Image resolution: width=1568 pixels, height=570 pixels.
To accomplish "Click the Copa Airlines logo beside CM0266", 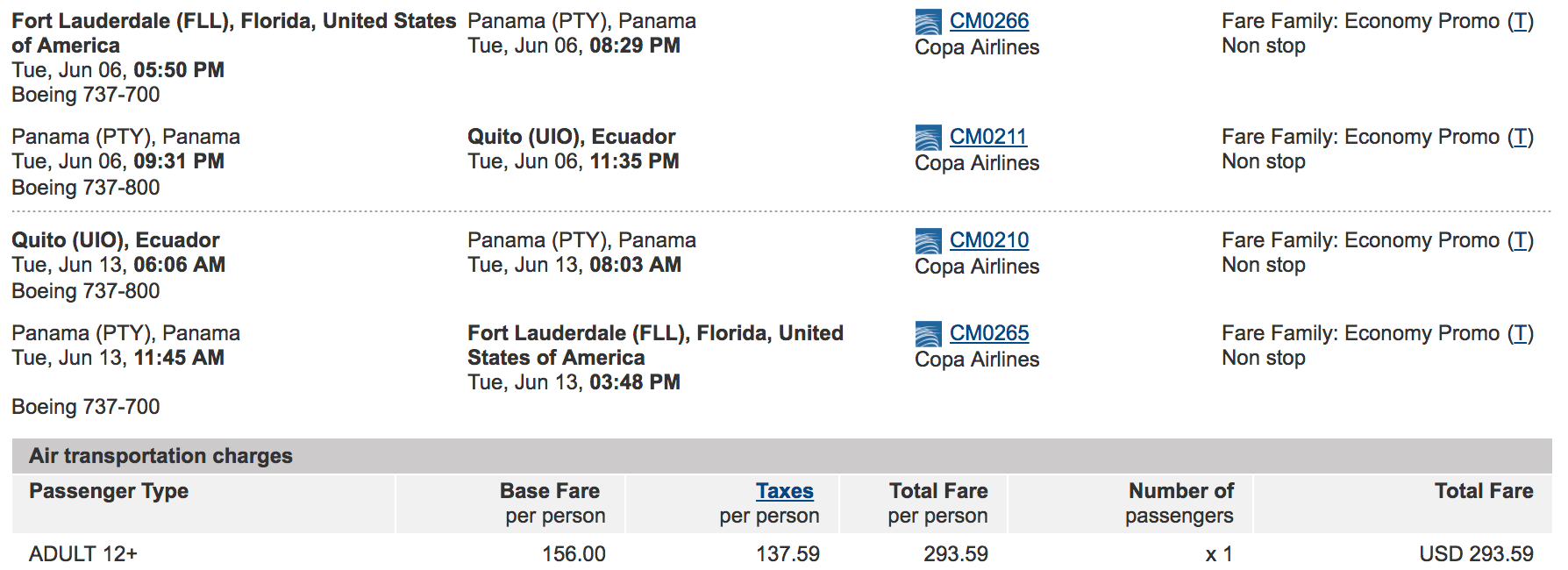I will [928, 22].
